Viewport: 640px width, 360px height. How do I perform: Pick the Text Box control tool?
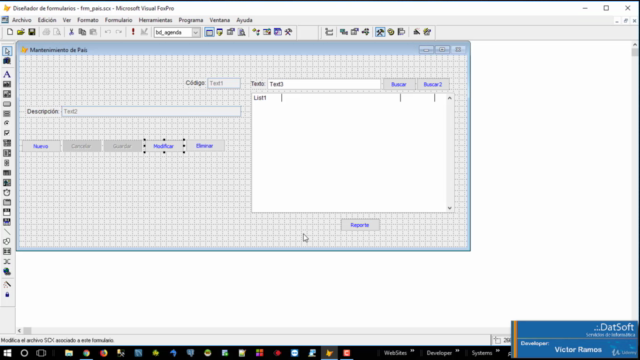click(x=7, y=84)
